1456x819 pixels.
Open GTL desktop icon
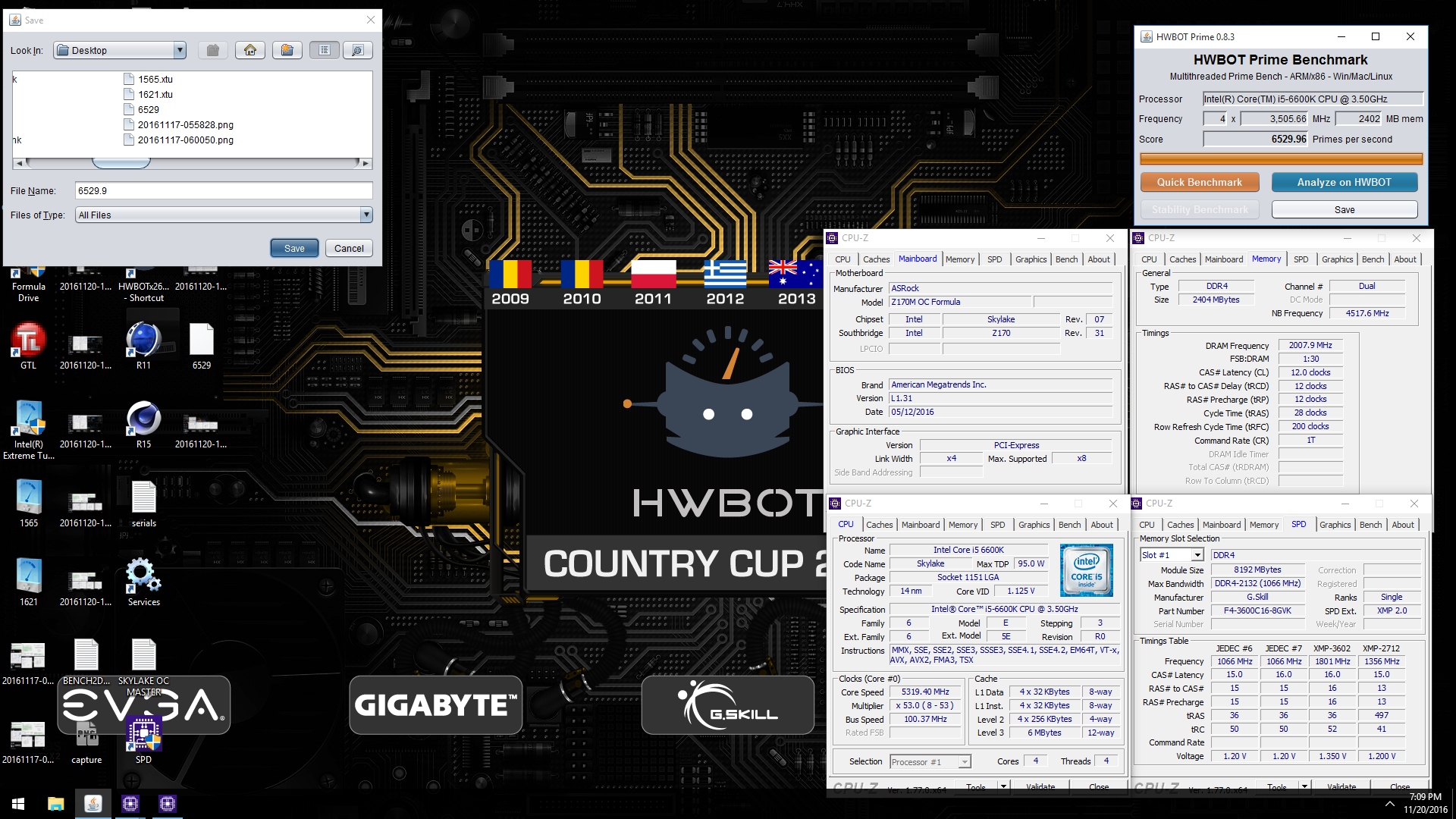tap(29, 346)
